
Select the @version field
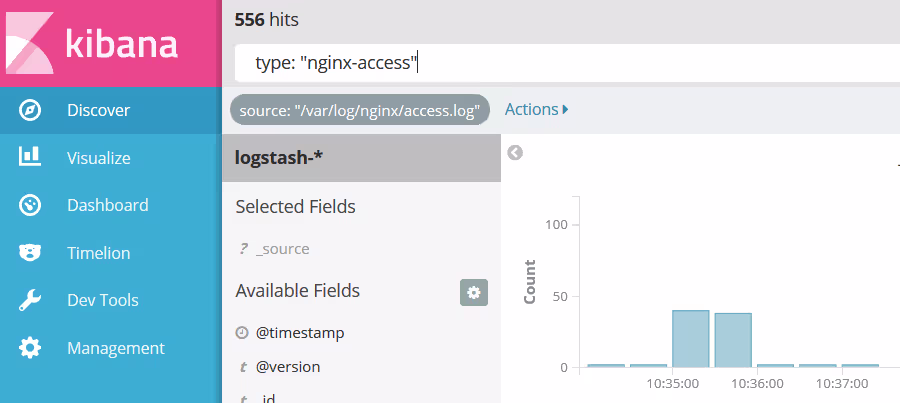pyautogui.click(x=288, y=367)
